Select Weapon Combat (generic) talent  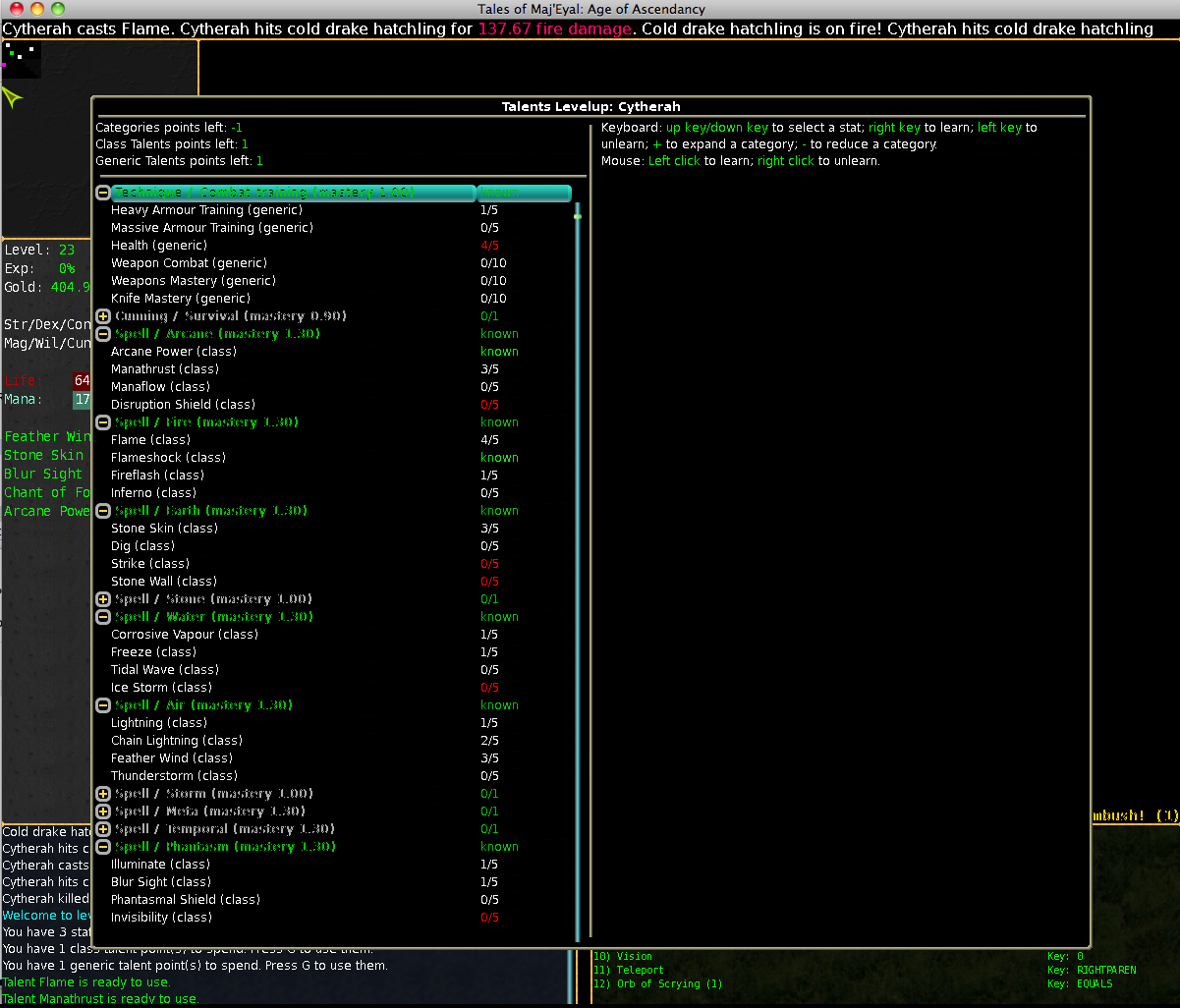pos(341,263)
